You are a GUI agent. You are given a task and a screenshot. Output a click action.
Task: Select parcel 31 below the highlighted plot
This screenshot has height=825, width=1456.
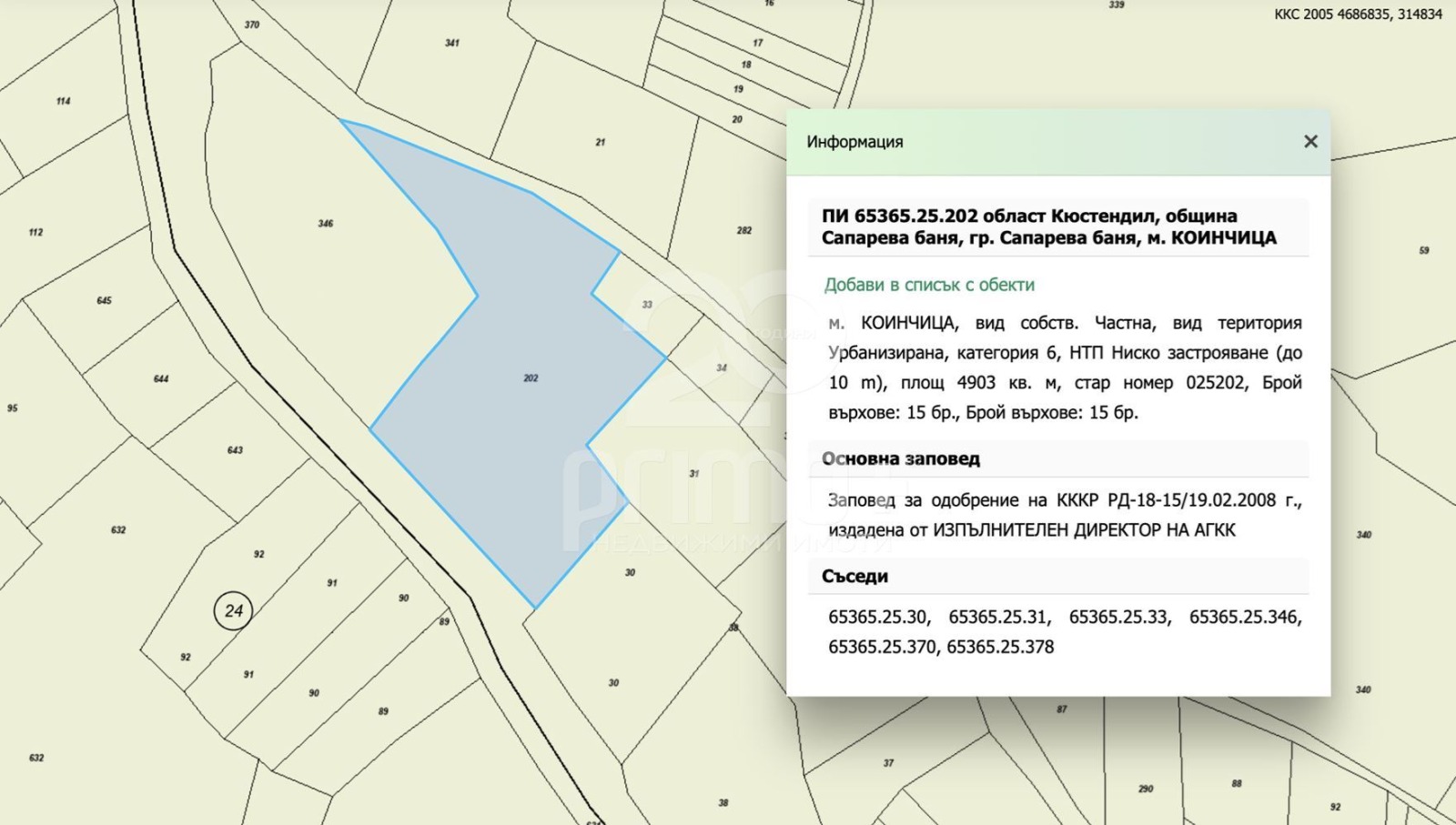coord(693,473)
